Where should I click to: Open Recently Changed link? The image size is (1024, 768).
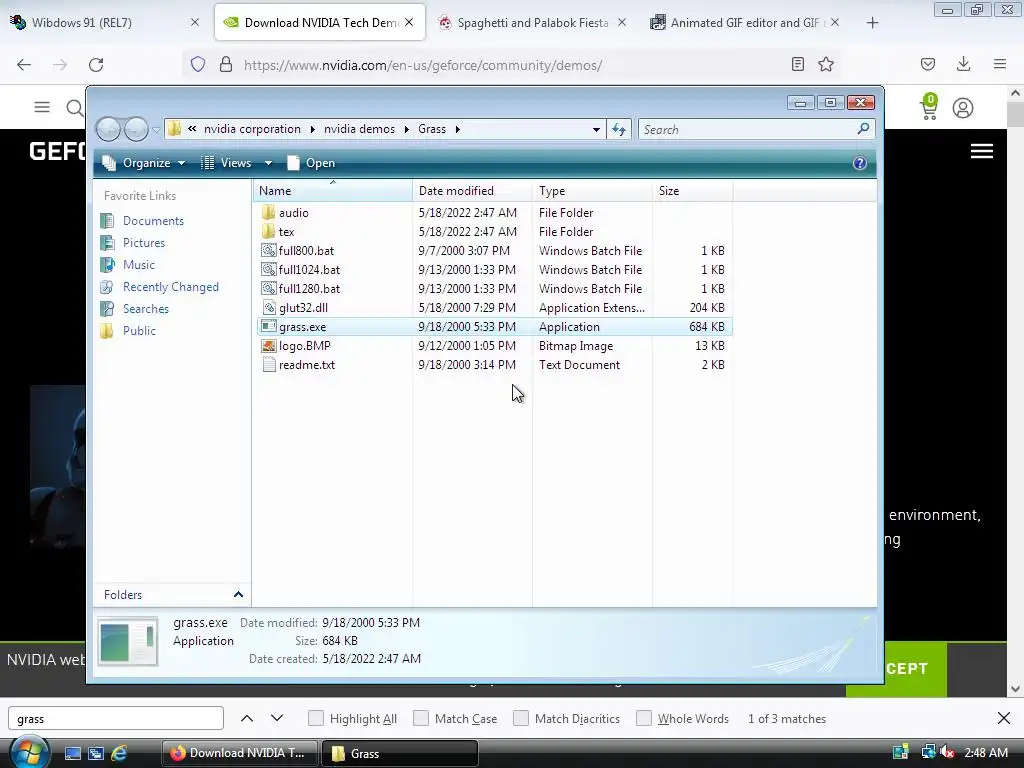(x=170, y=287)
